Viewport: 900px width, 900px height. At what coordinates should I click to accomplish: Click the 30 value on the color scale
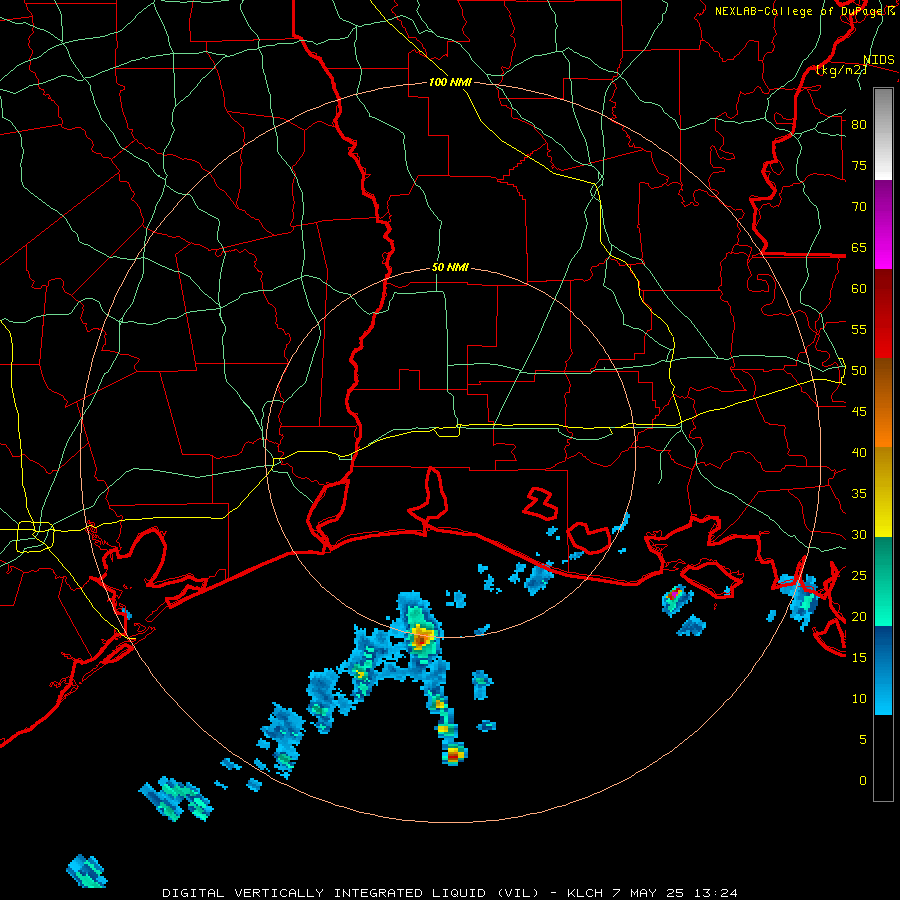[859, 534]
